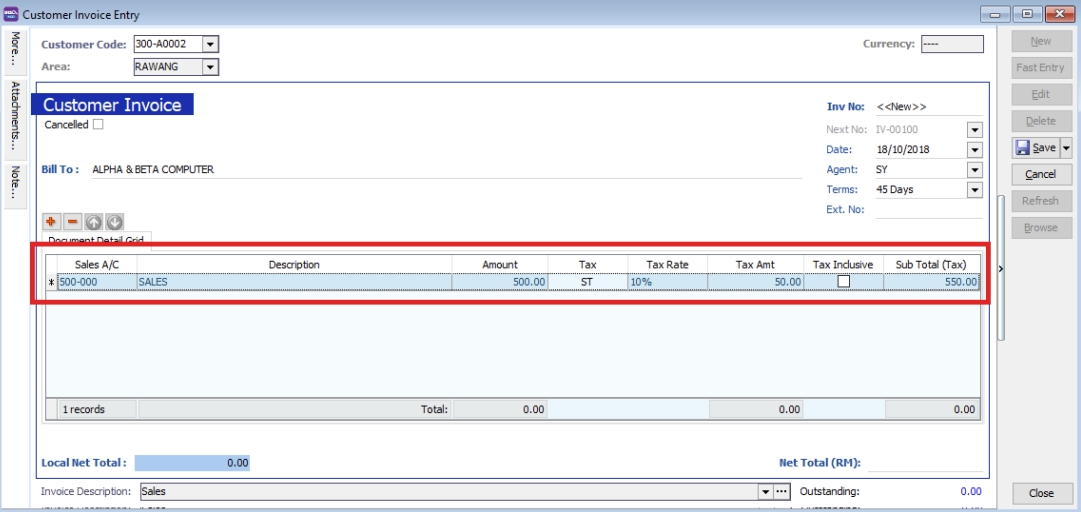The width and height of the screenshot is (1081, 512).
Task: Click the Amount column header
Action: click(500, 265)
